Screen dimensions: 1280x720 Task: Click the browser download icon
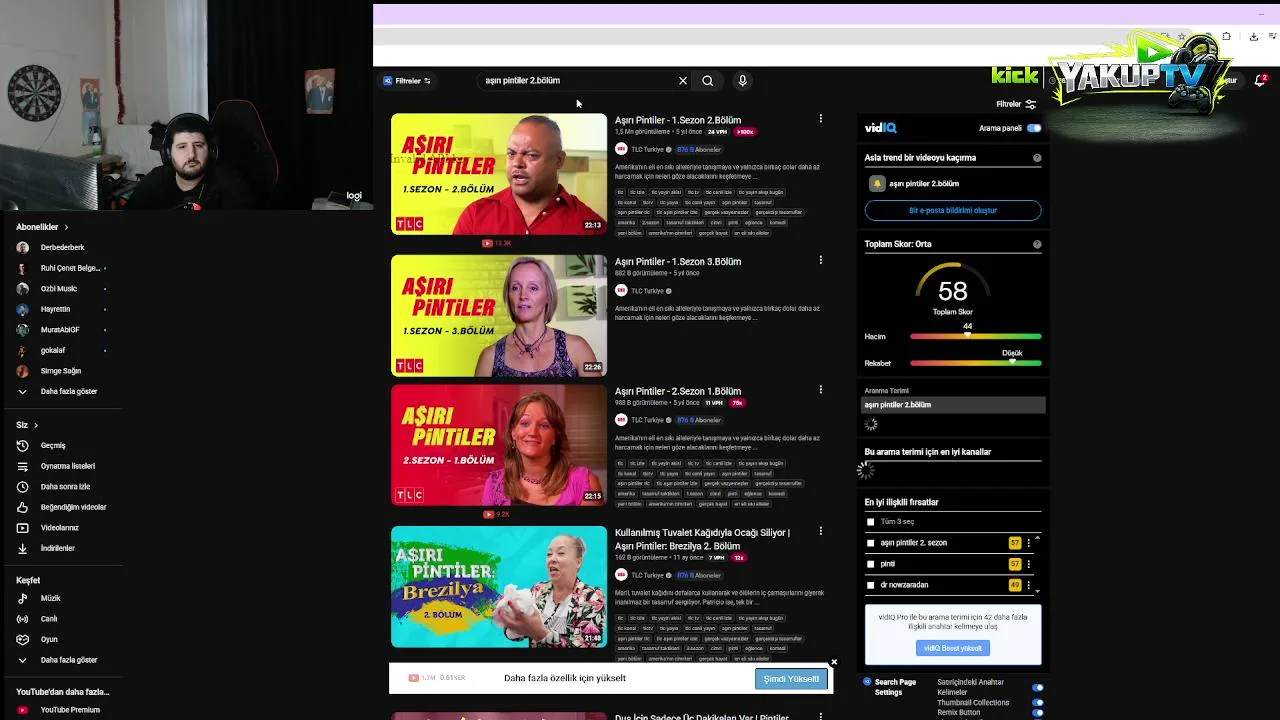[1253, 37]
